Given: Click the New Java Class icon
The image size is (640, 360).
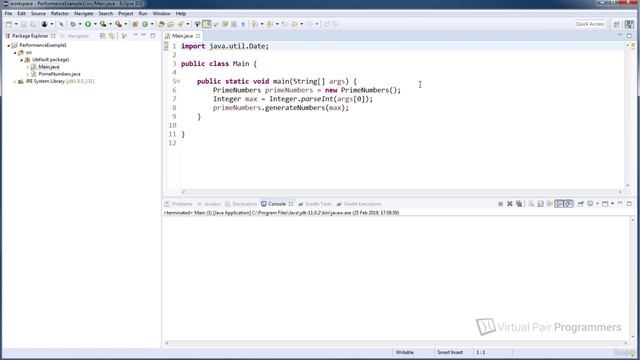Looking at the screenshot, I should (145, 24).
